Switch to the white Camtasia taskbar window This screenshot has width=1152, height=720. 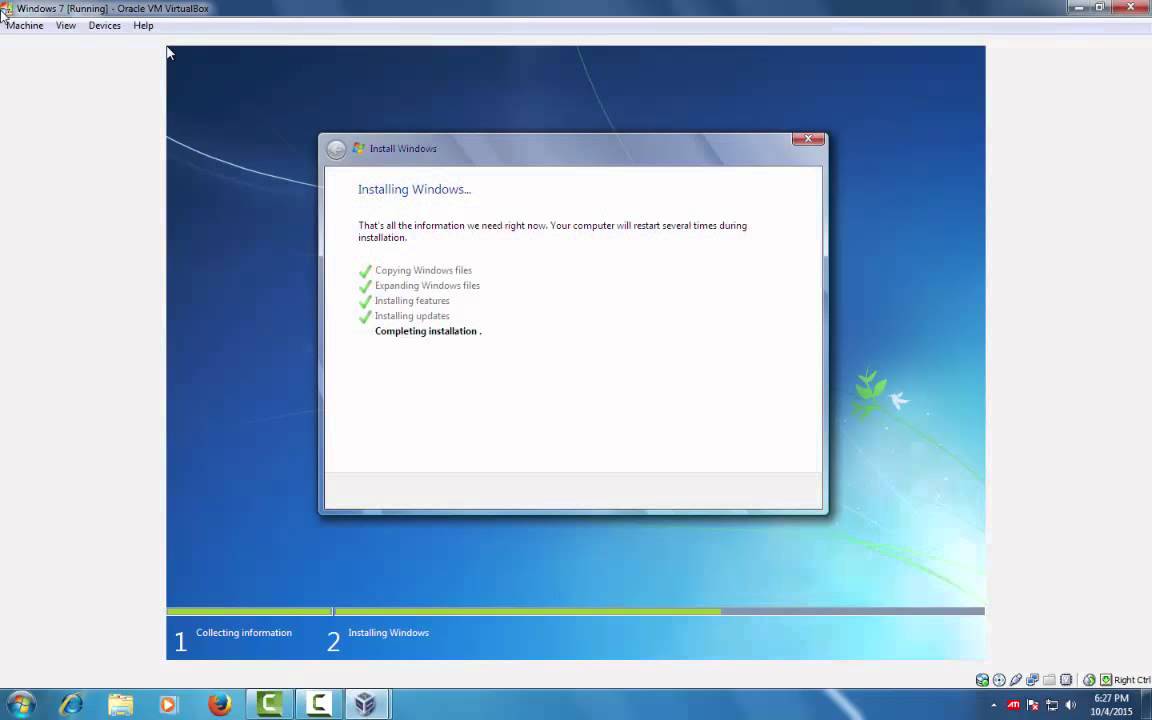coord(318,705)
